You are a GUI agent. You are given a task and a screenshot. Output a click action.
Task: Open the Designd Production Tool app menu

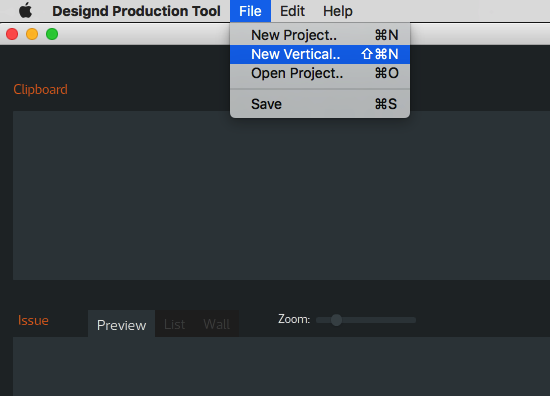pos(136,11)
